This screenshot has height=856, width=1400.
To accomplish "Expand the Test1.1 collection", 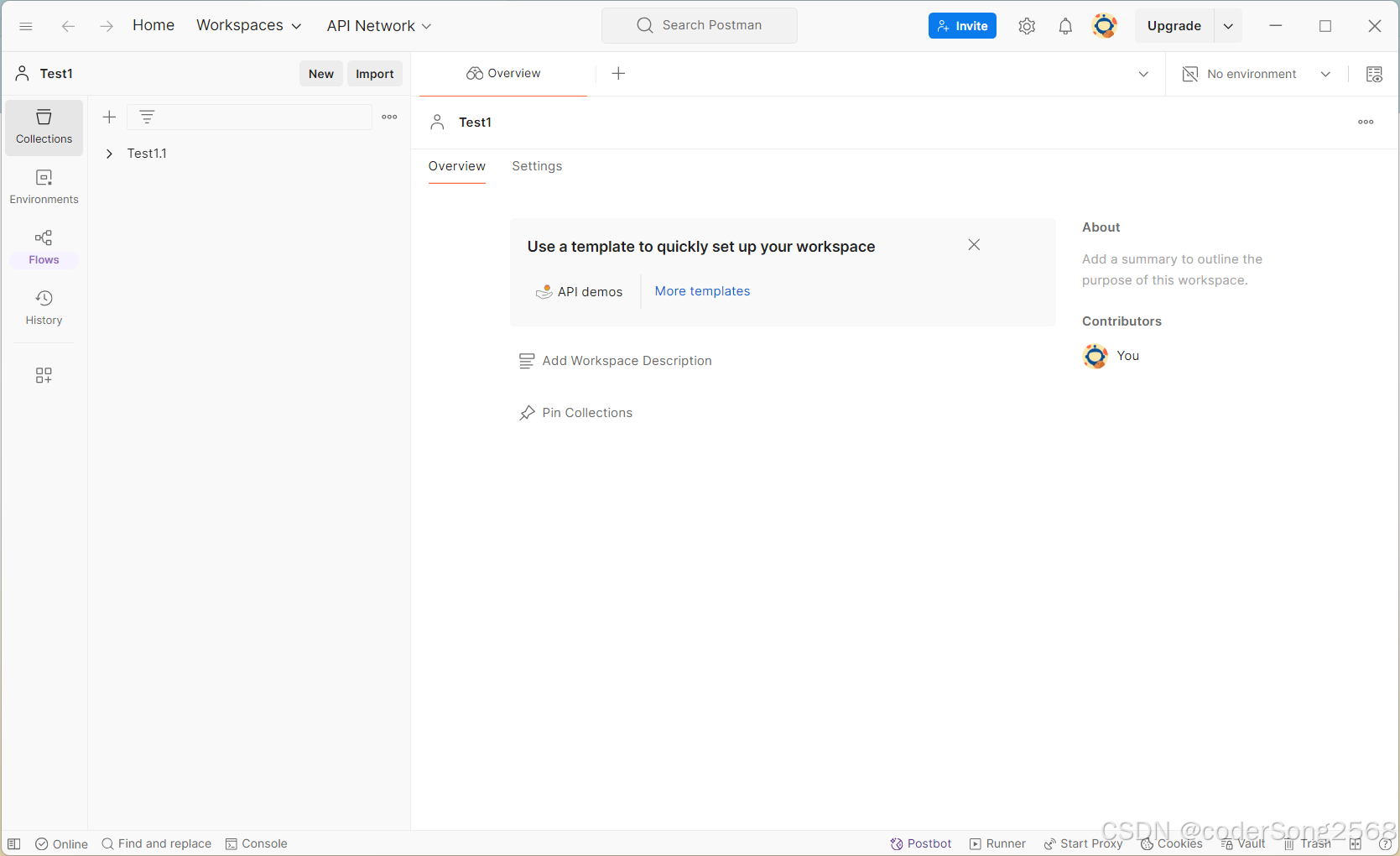I will click(109, 154).
